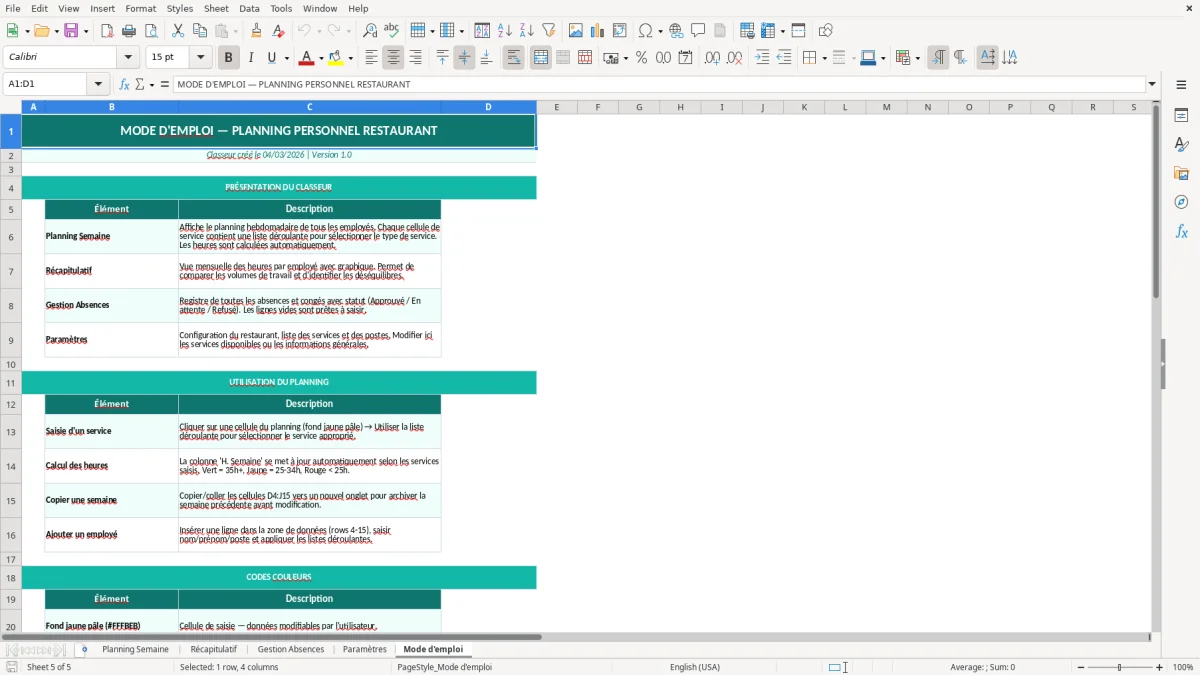Toggle Align Left
This screenshot has height=675, width=1200.
coord(371,58)
